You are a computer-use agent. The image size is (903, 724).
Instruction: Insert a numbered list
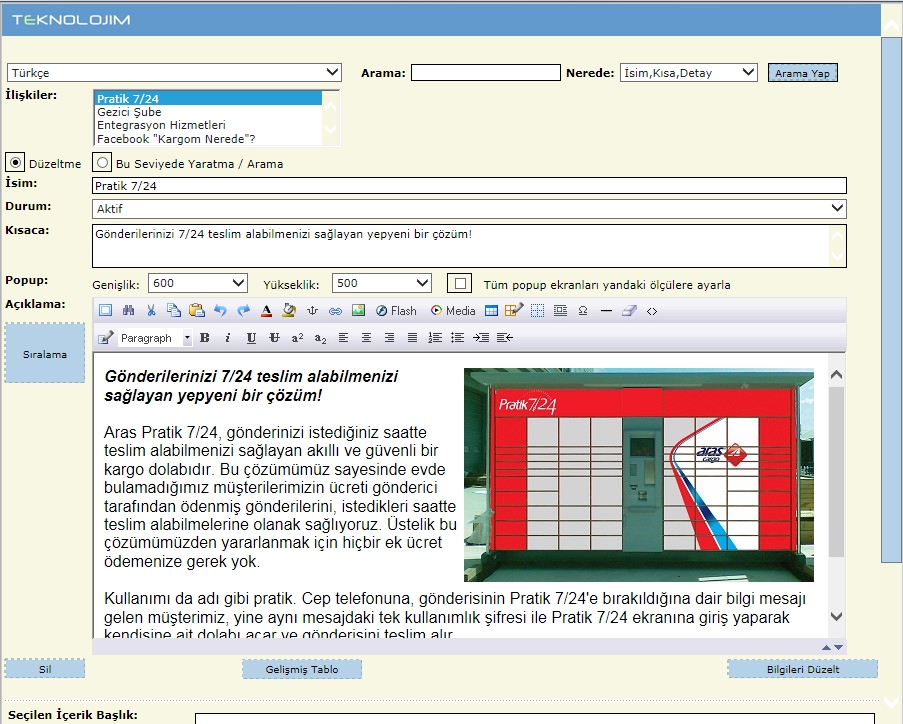[x=435, y=338]
